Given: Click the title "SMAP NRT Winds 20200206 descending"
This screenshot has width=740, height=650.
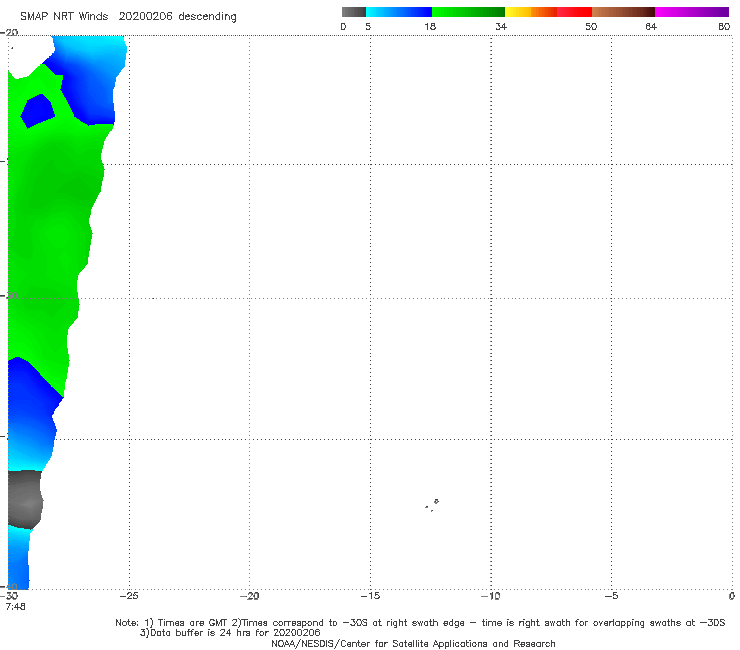Looking at the screenshot, I should [x=128, y=16].
